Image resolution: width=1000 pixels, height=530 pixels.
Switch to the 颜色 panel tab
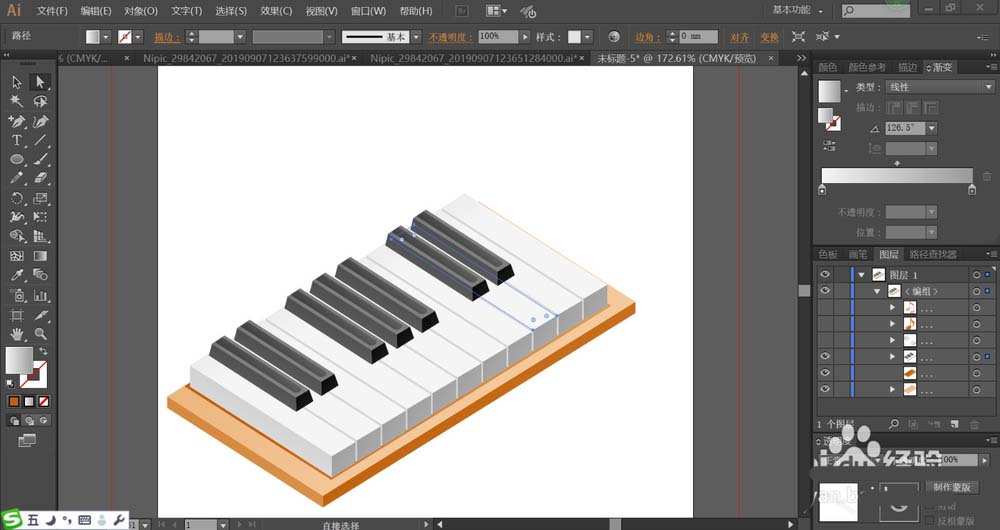[x=828, y=67]
